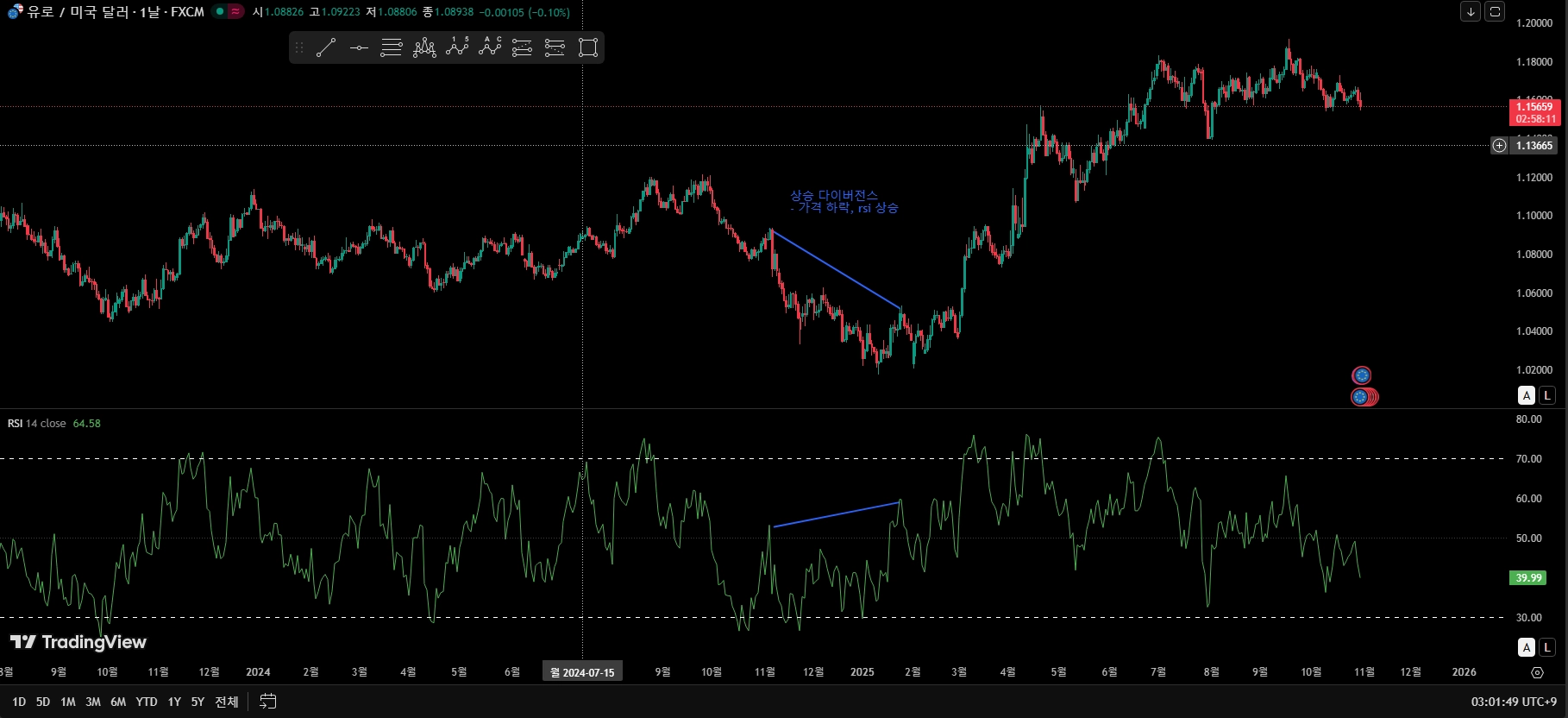Choose the Elliott 1-5 wave tool
The image size is (1568, 718).
click(457, 48)
